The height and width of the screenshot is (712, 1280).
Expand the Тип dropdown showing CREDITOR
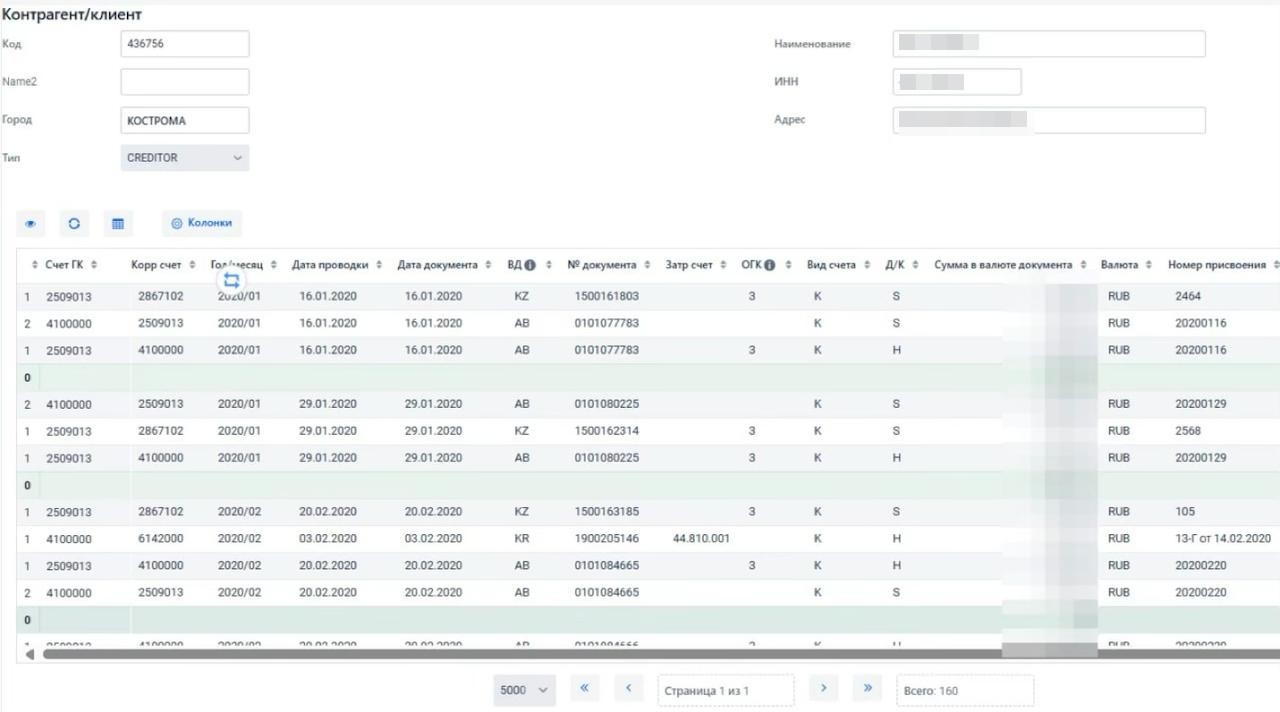coord(185,158)
